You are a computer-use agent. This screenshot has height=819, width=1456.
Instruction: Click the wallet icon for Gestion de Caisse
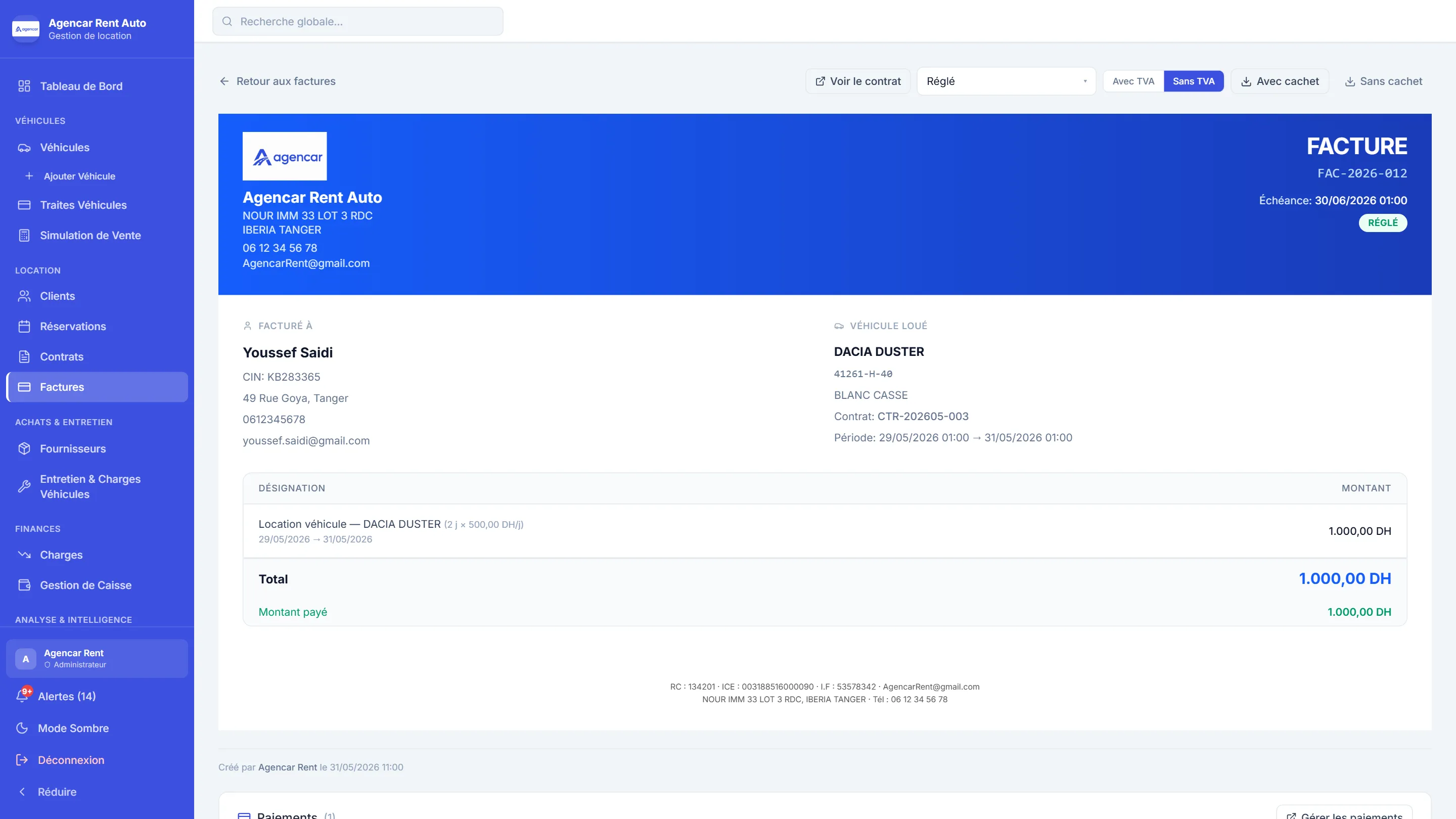click(x=24, y=585)
